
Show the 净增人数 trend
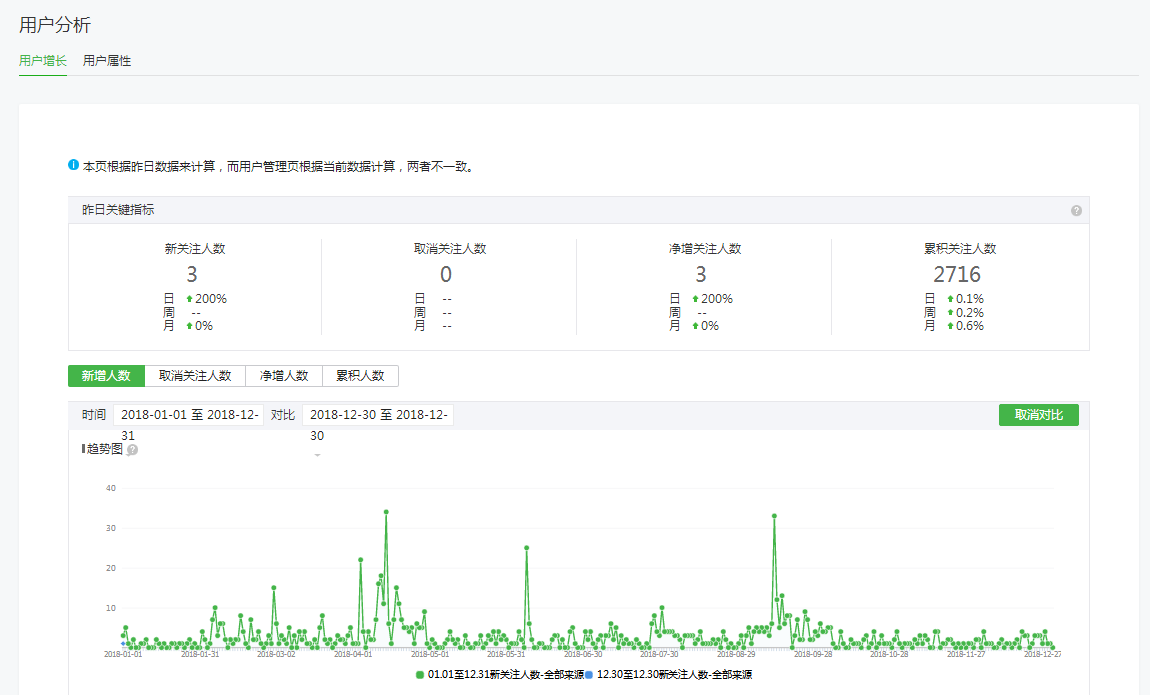284,376
